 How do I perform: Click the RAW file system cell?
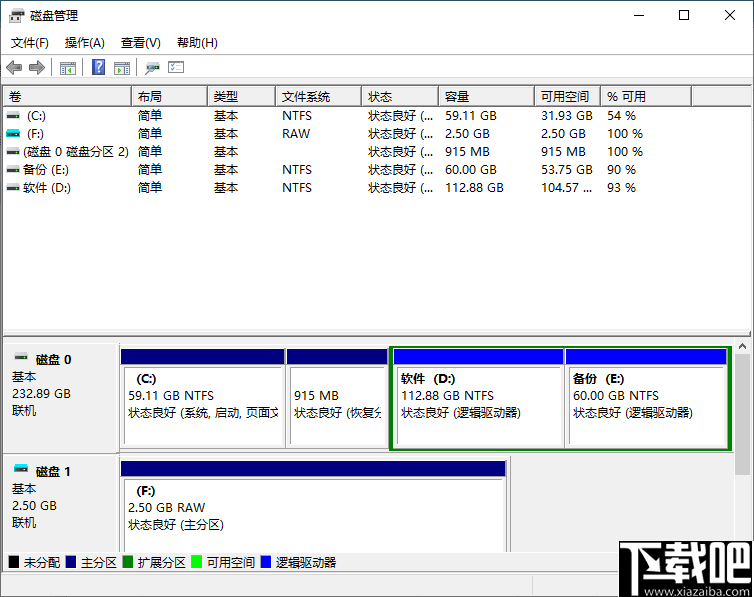coord(296,134)
